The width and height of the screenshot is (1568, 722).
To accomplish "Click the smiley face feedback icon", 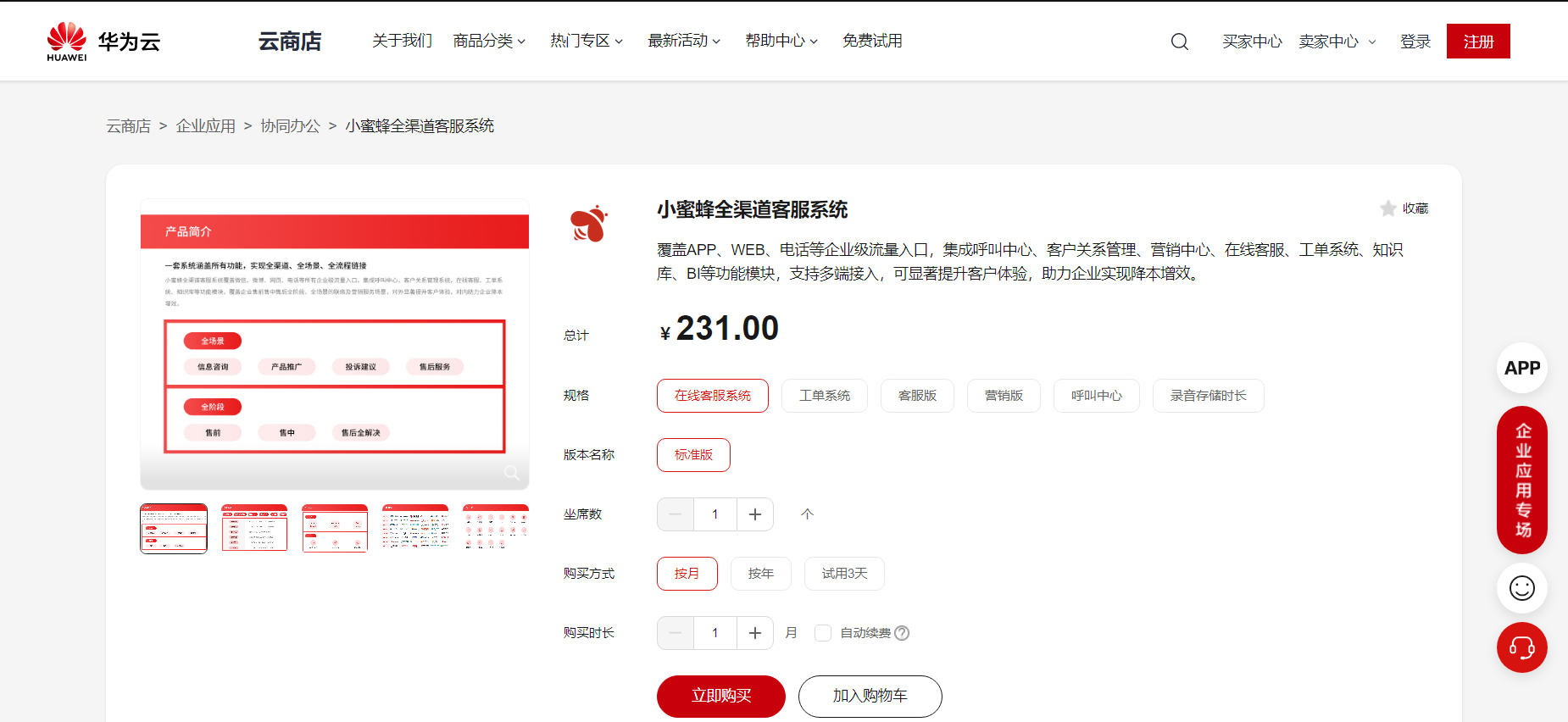I will coord(1521,588).
